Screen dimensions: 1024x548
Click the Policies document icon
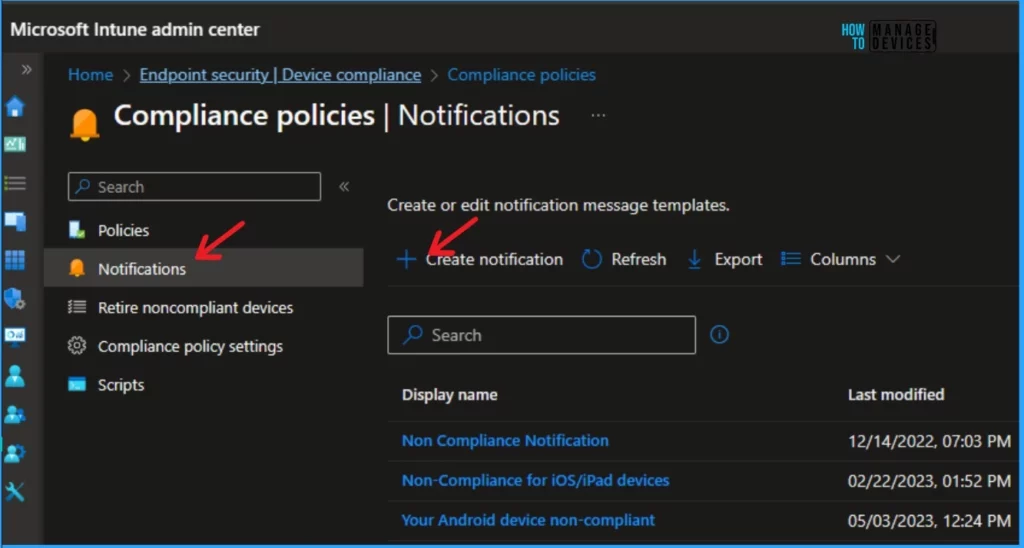coord(77,230)
